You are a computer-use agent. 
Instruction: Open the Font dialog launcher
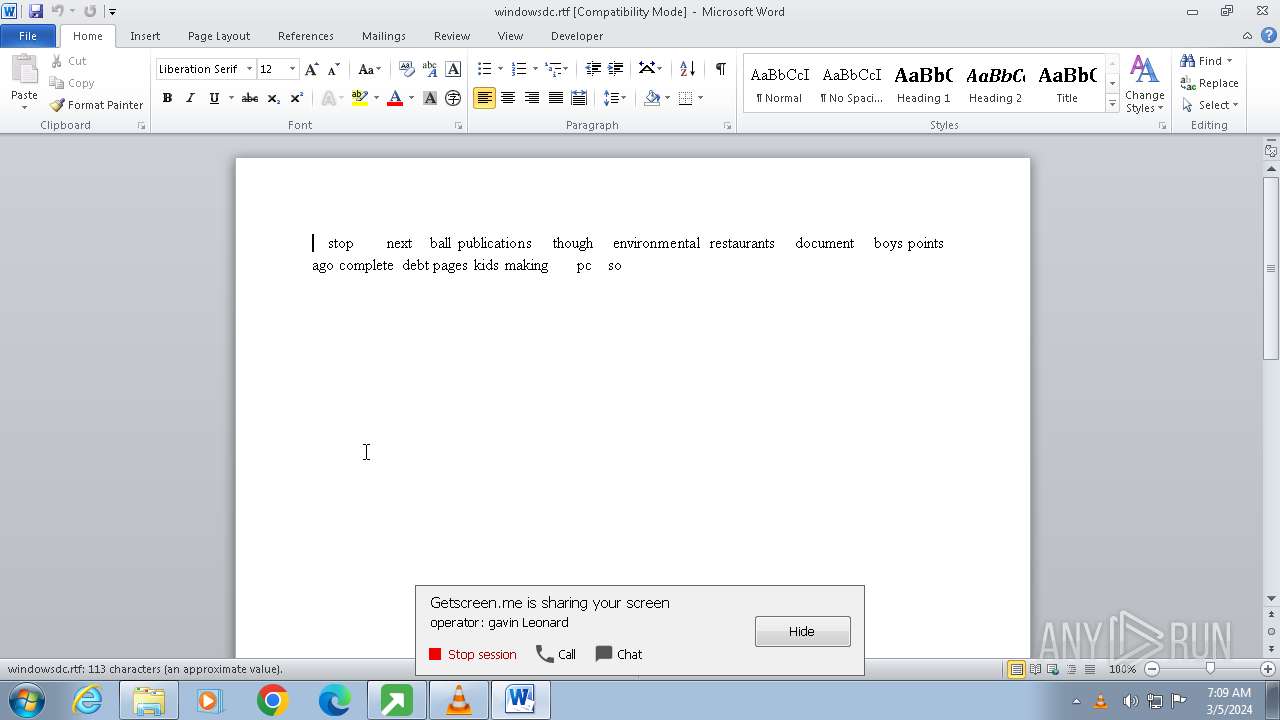[x=459, y=126]
